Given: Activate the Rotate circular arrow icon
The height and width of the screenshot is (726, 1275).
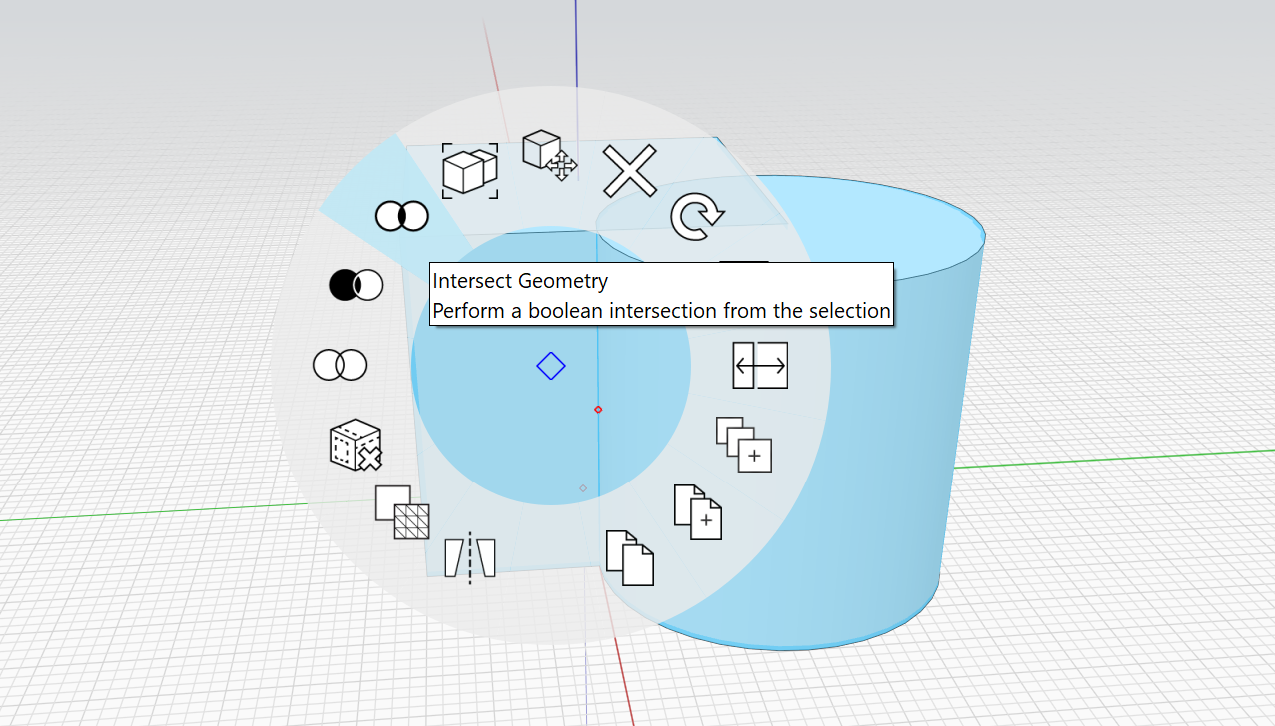Looking at the screenshot, I should click(x=696, y=218).
